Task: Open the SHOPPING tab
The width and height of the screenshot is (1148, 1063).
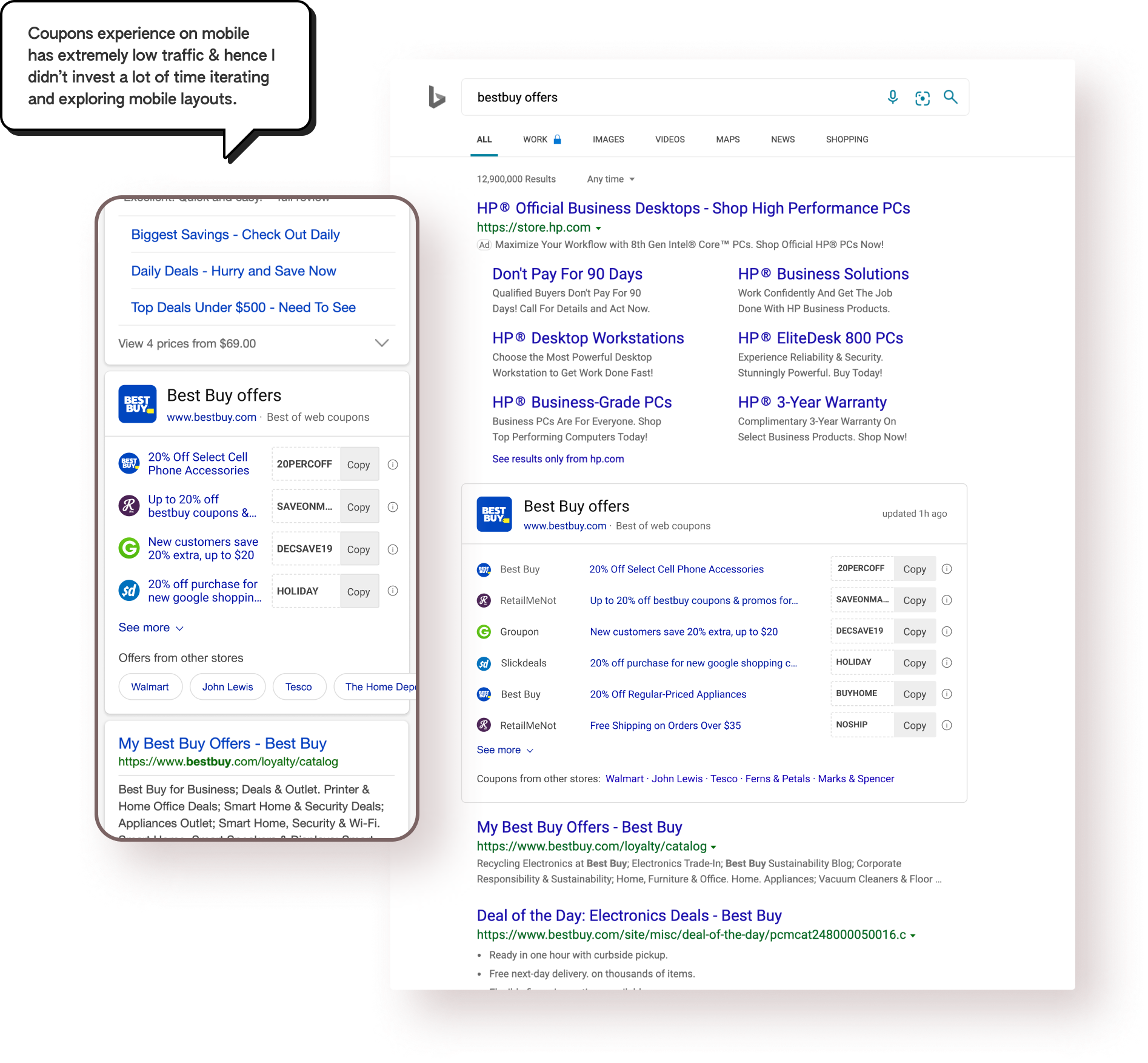Action: (847, 139)
